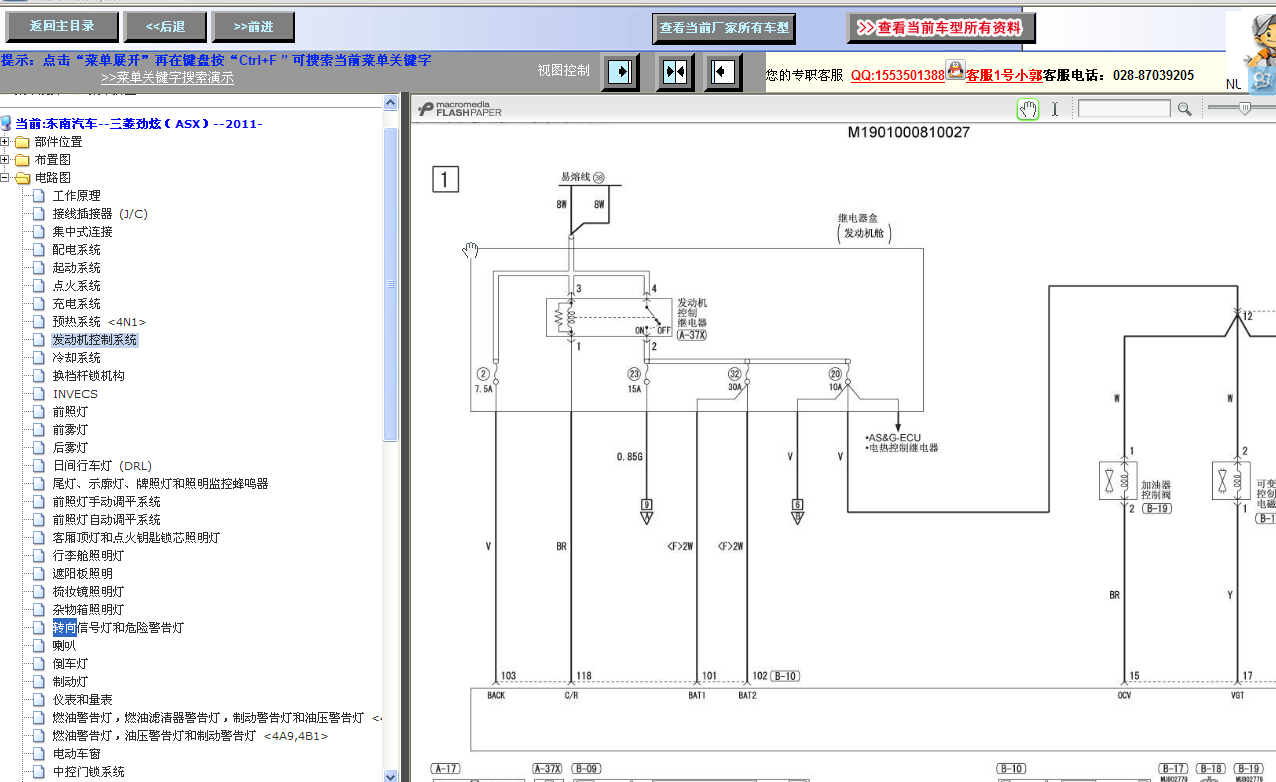Click the 部件位置 folder icon

22,142
